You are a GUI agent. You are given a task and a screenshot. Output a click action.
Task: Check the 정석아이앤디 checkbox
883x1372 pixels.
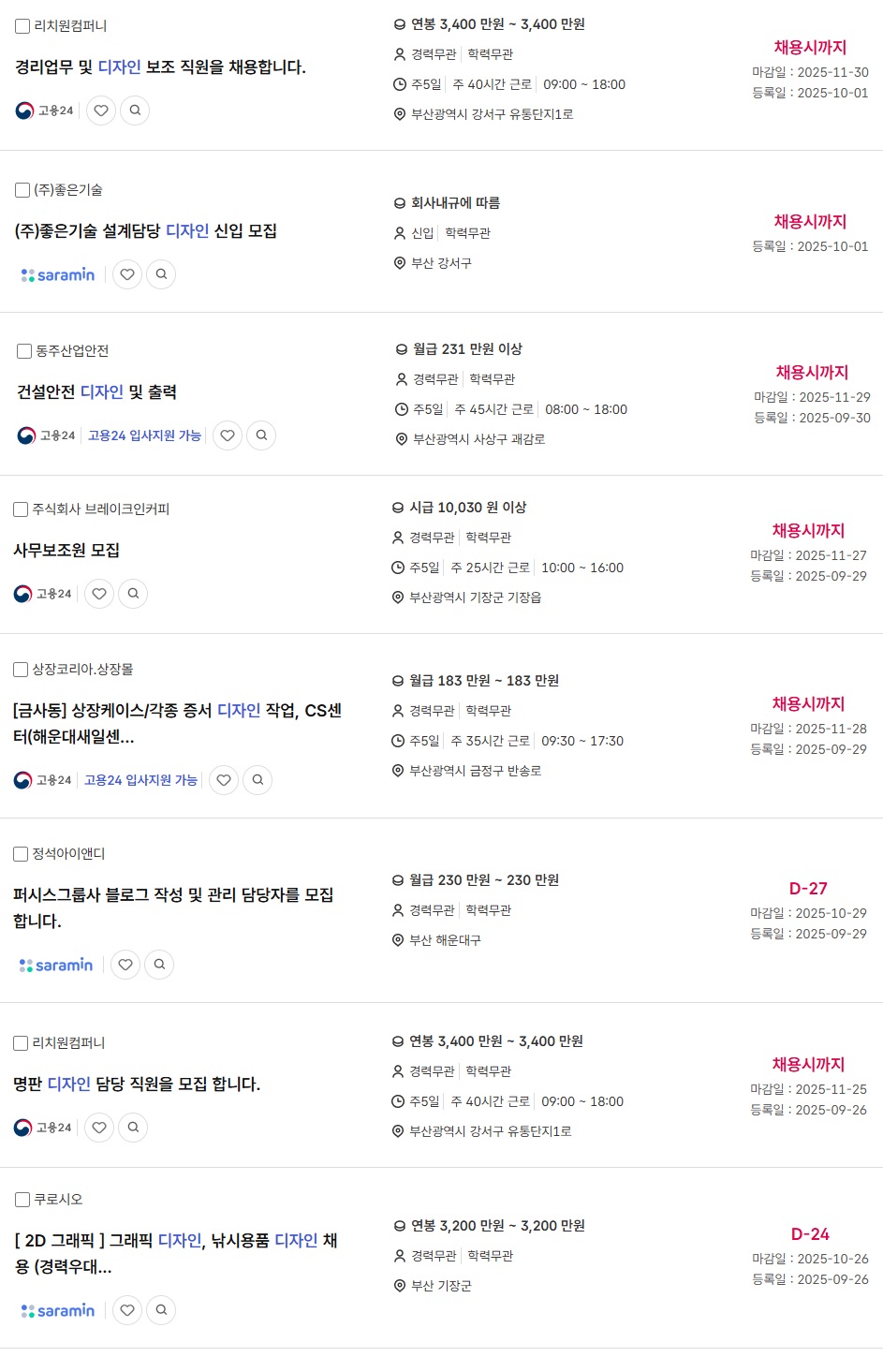21,854
